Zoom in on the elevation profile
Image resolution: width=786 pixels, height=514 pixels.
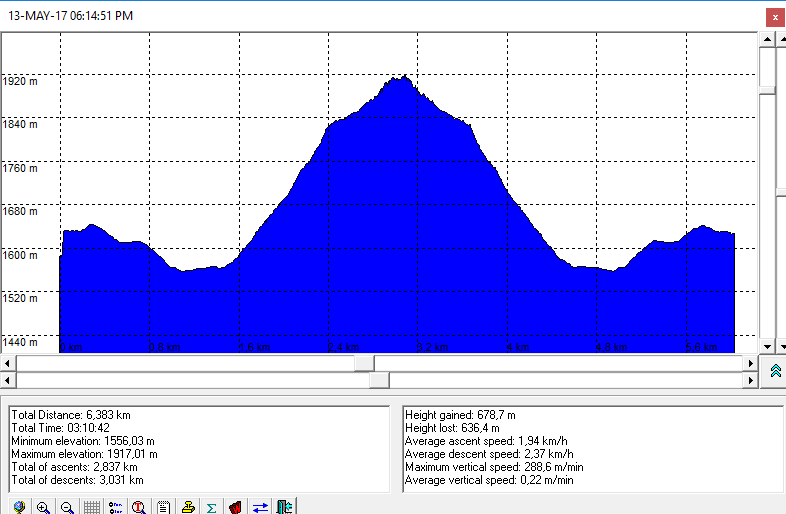point(43,507)
